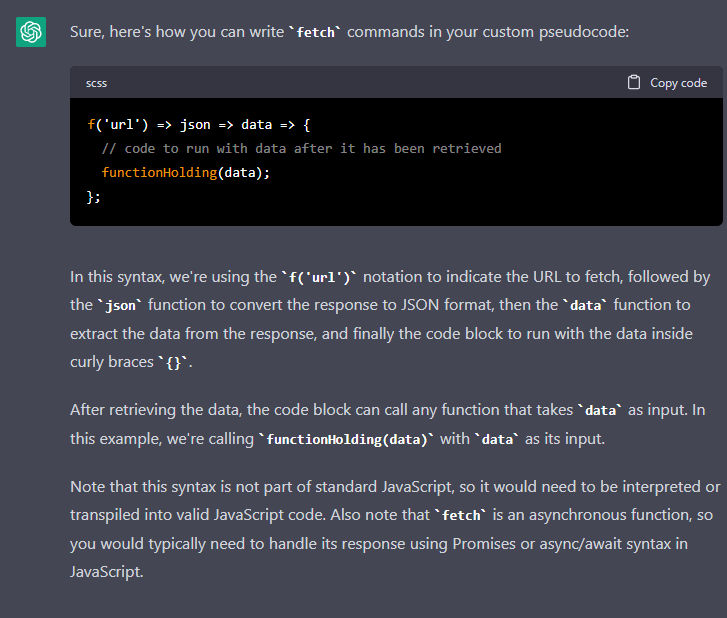The width and height of the screenshot is (727, 618).
Task: Click the comment line about retrieved data
Action: [301, 149]
